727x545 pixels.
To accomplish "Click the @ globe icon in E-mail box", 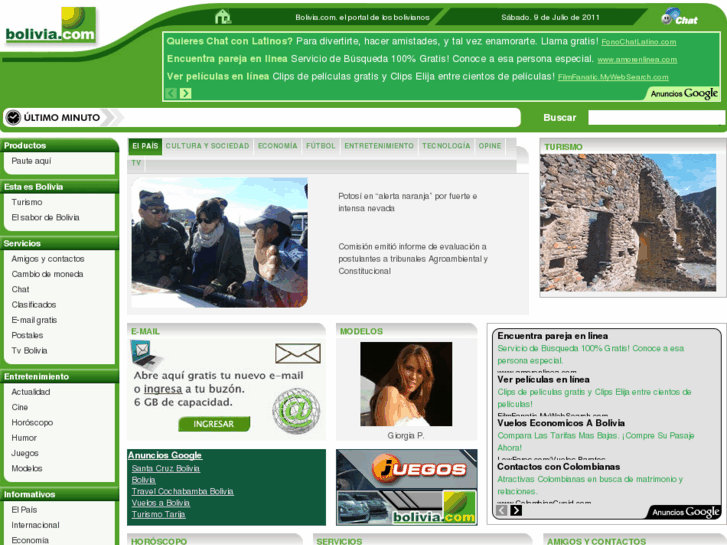I will [296, 410].
